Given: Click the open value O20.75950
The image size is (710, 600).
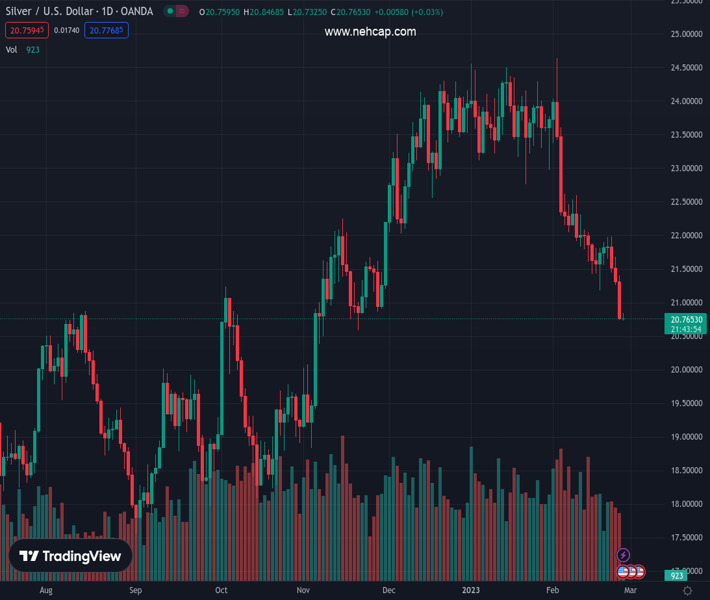Looking at the screenshot, I should 219,12.
